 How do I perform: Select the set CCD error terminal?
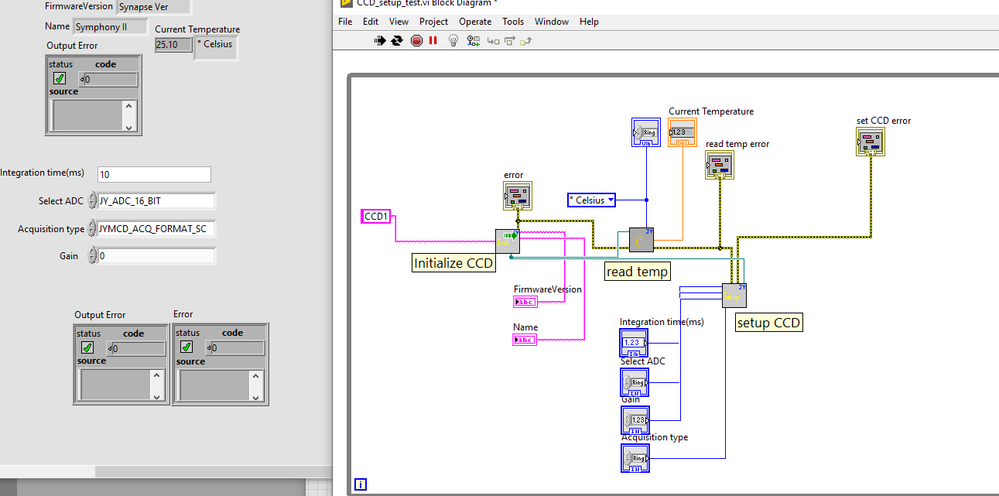pyautogui.click(x=871, y=141)
